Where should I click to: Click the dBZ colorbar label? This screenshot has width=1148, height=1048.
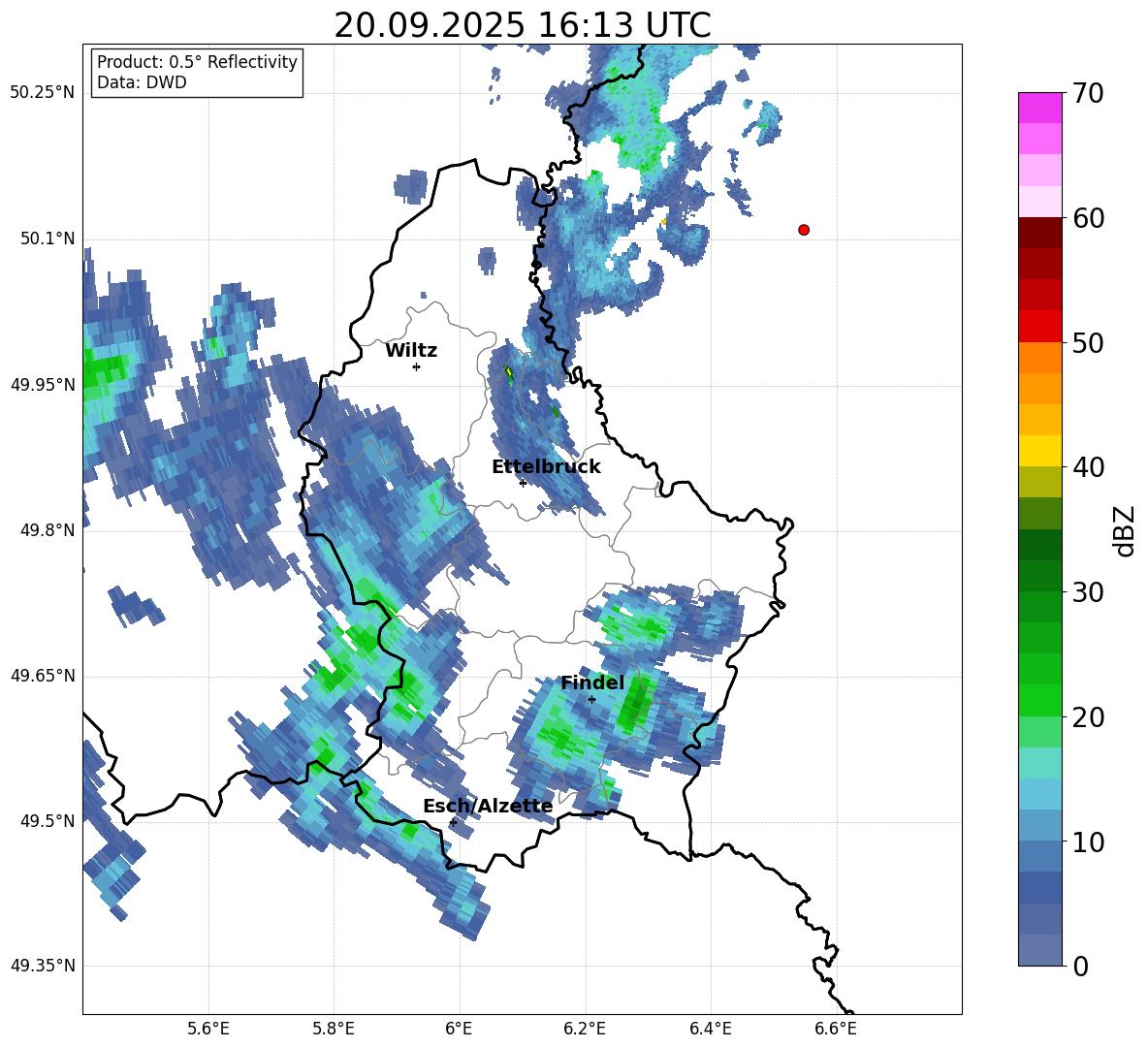pos(1125,530)
